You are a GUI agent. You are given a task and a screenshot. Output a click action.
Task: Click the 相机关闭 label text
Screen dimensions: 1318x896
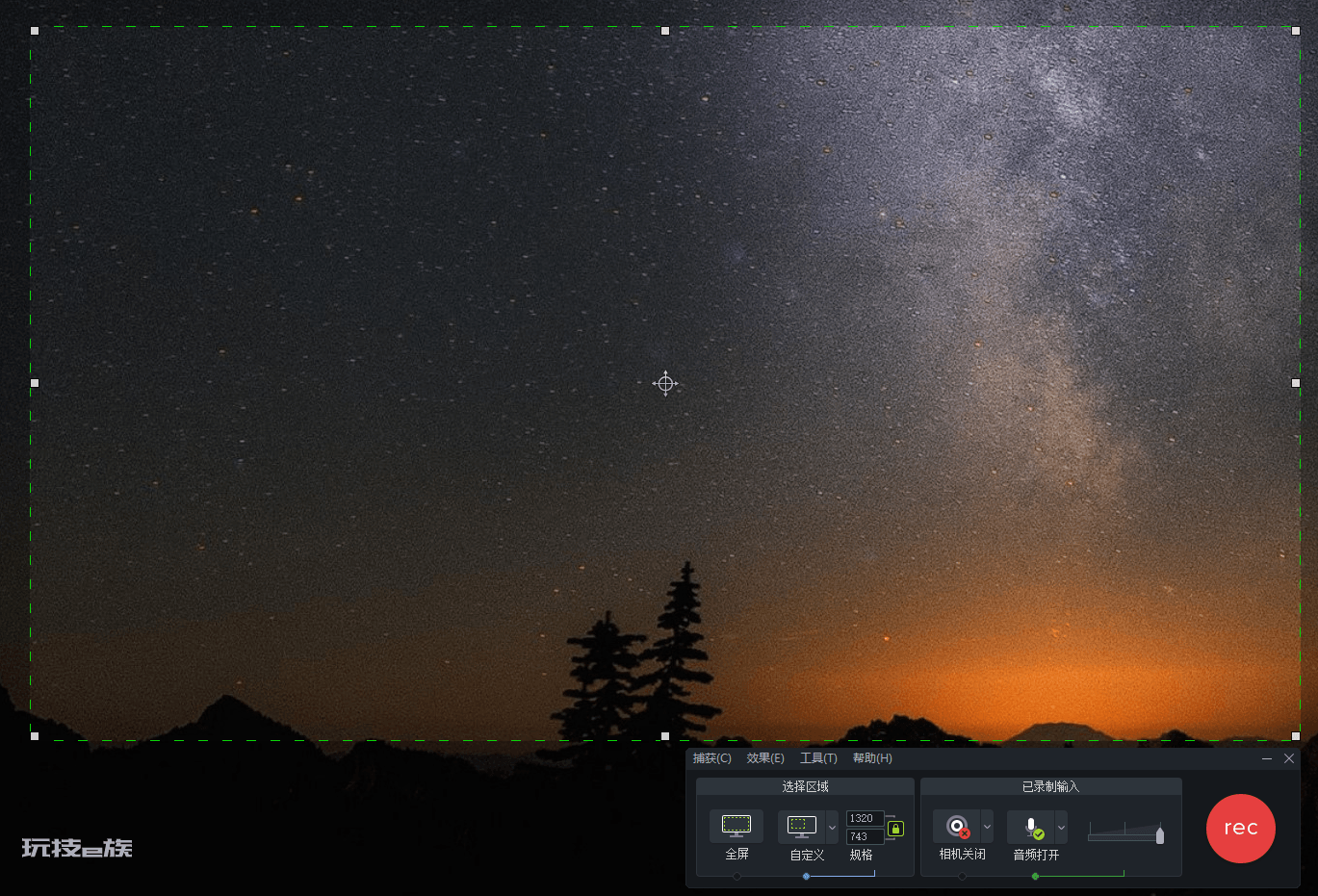coord(963,855)
